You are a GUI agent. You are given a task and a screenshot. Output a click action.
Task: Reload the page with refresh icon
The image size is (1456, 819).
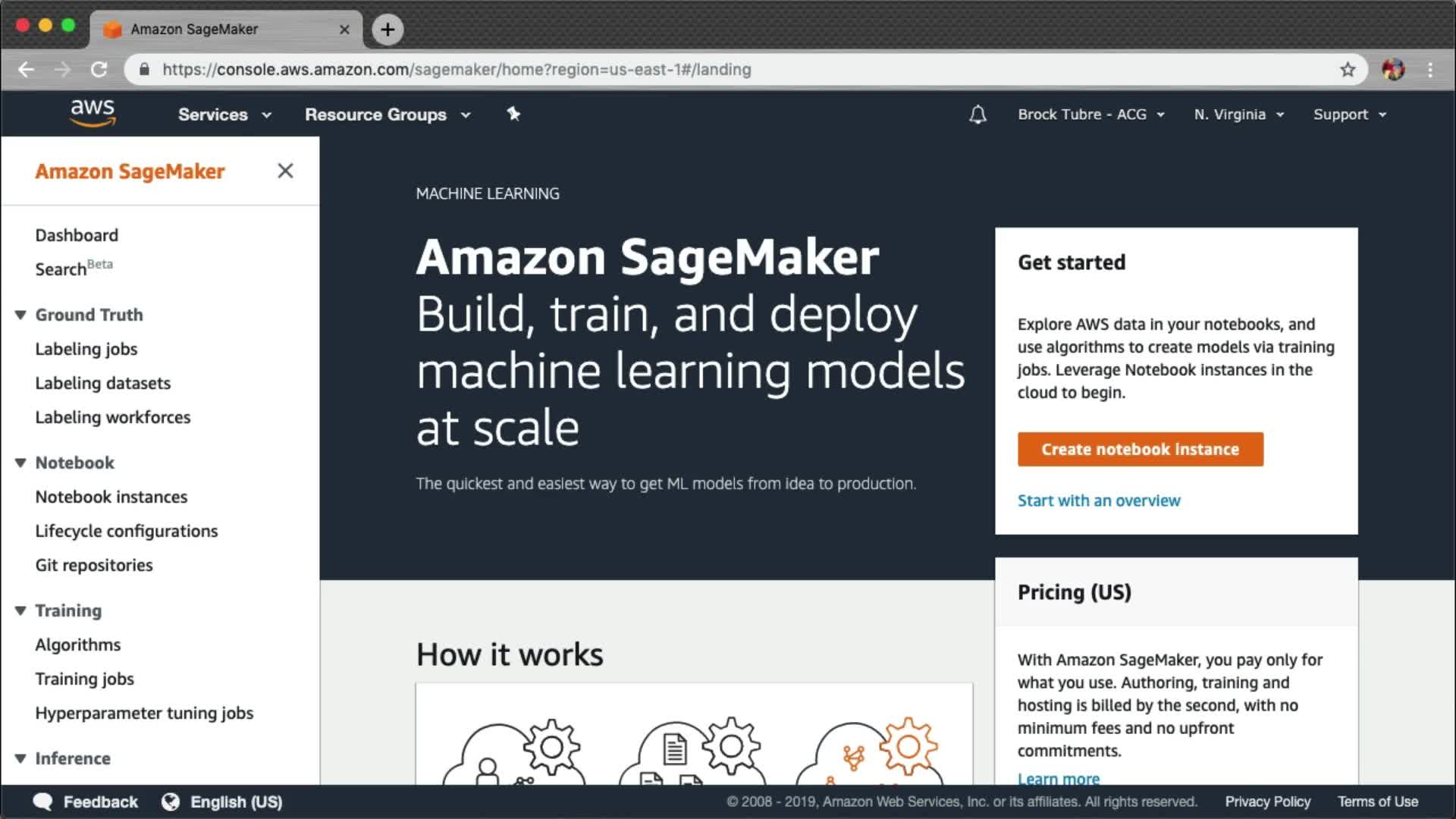point(99,70)
